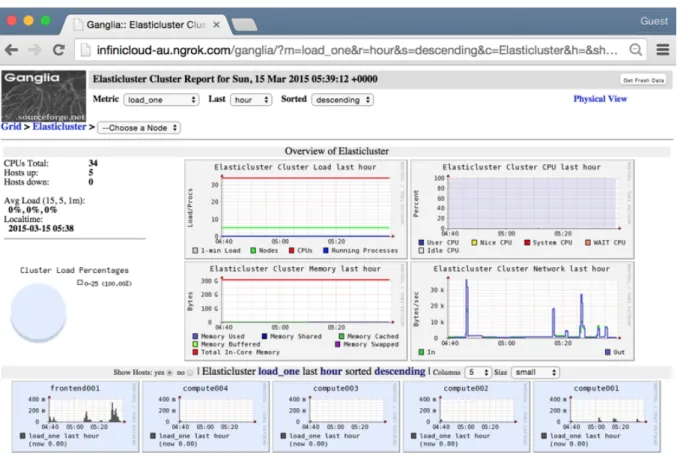
Task: Click the network In legend swatch
Action: [421, 352]
